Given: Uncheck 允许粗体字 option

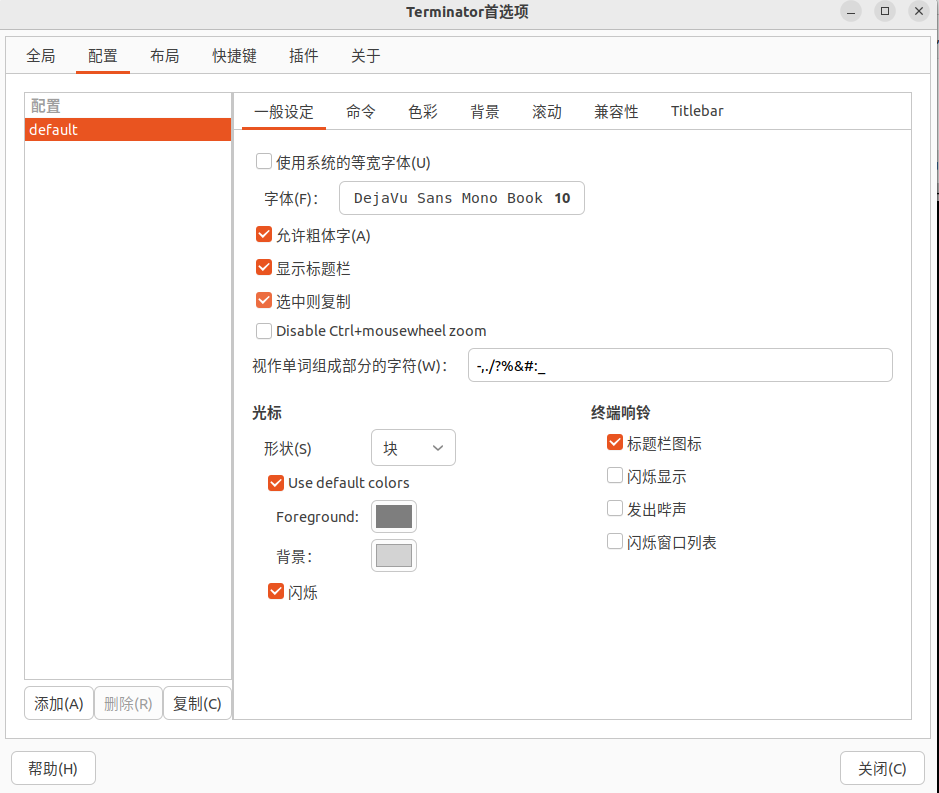Looking at the screenshot, I should pyautogui.click(x=265, y=236).
